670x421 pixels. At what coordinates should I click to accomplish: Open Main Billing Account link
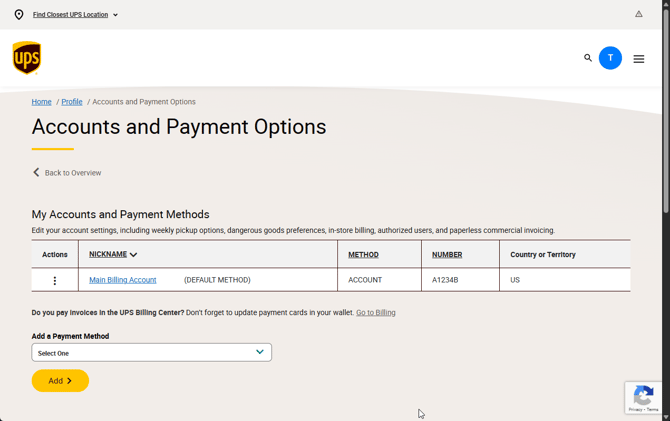[x=123, y=280]
